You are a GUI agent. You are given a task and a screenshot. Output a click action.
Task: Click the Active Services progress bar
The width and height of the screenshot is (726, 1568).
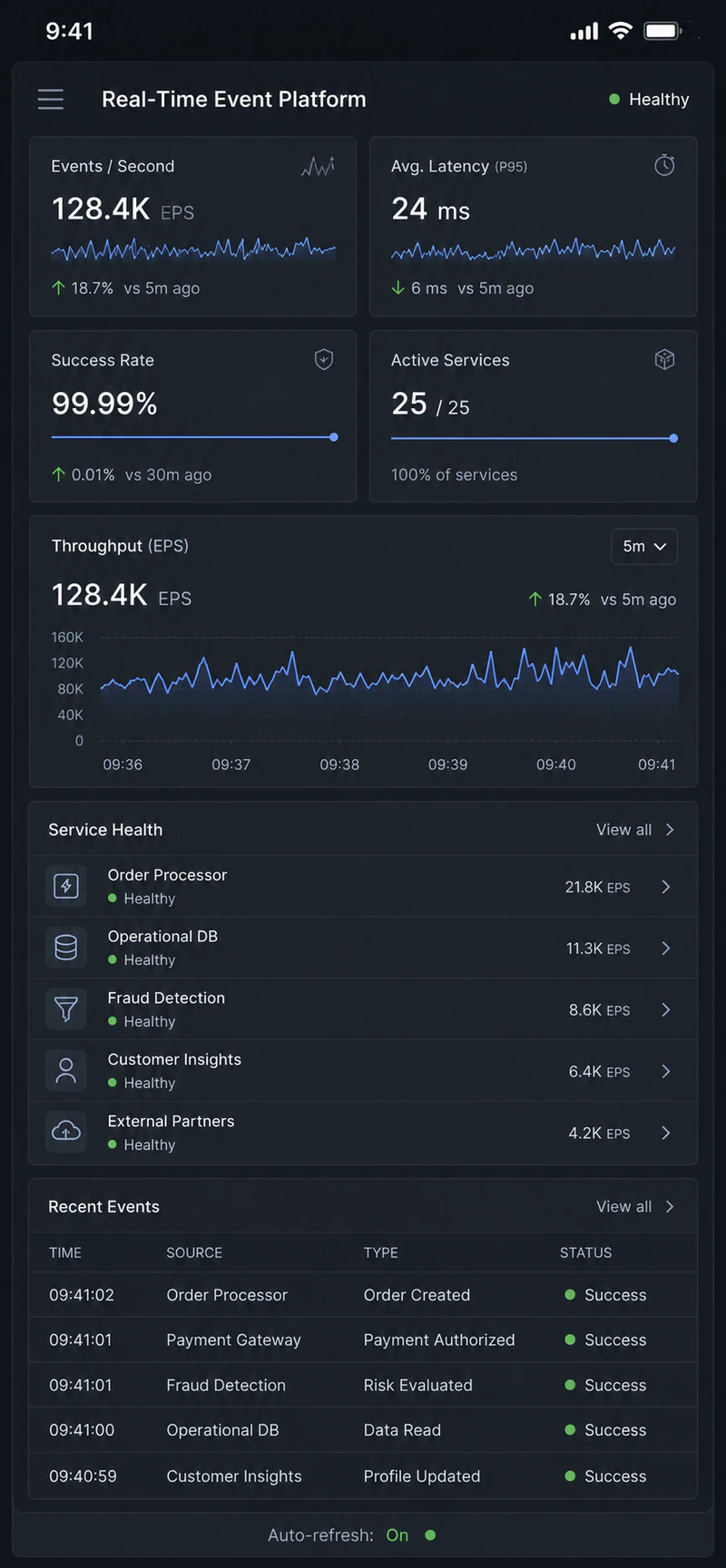tap(535, 438)
